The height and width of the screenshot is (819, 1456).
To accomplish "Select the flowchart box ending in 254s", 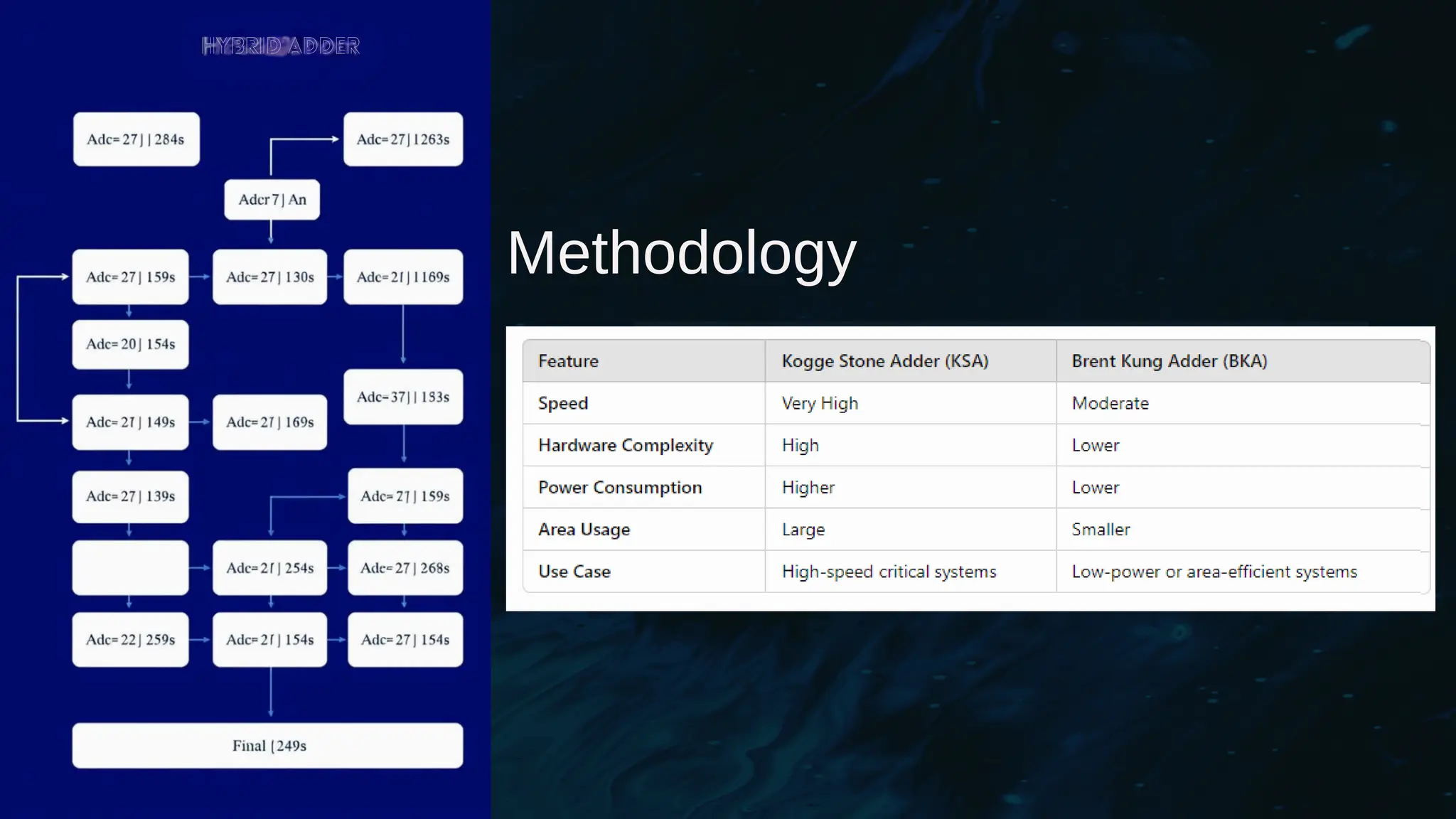I will 270,568.
